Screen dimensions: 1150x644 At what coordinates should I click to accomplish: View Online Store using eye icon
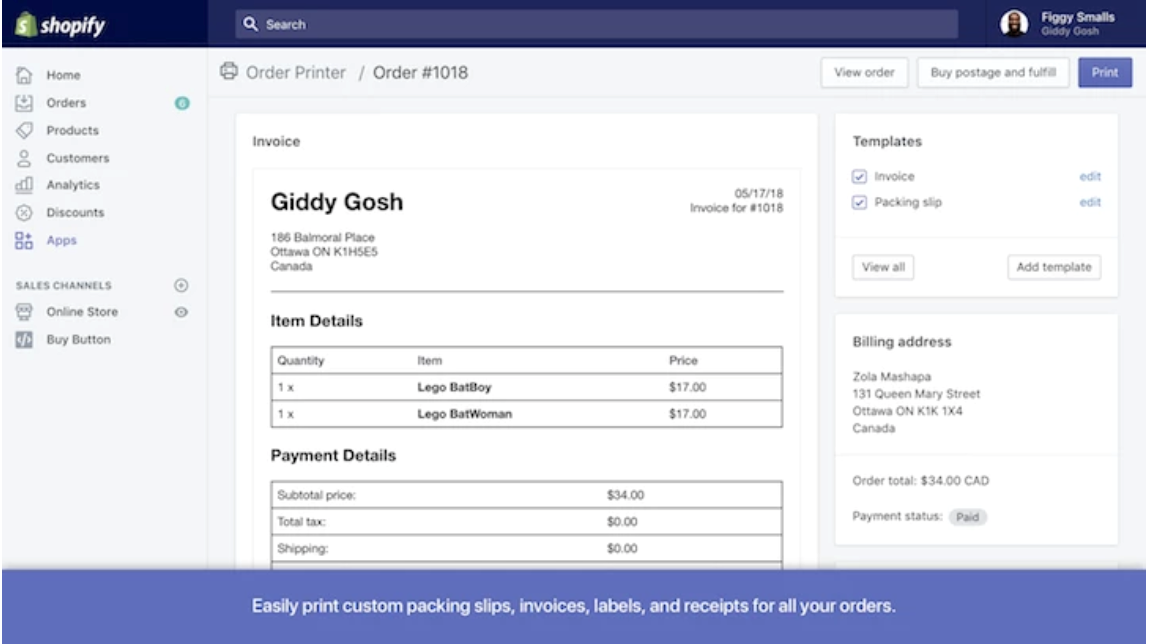181,312
